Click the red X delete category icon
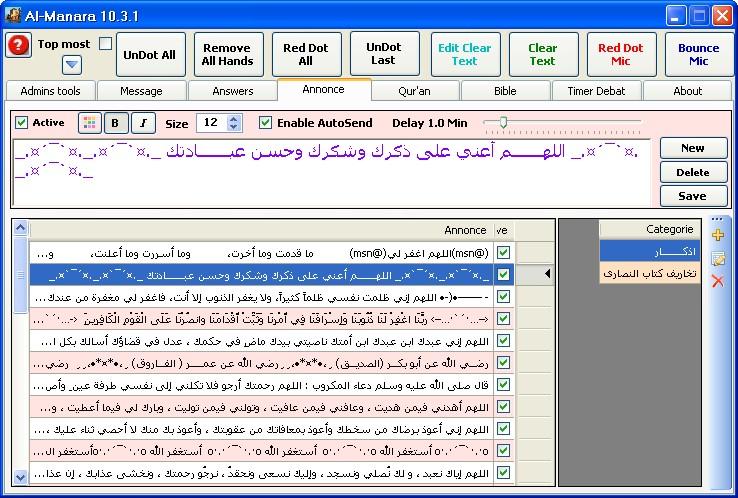Viewport: 738px width, 498px height. pos(717,282)
